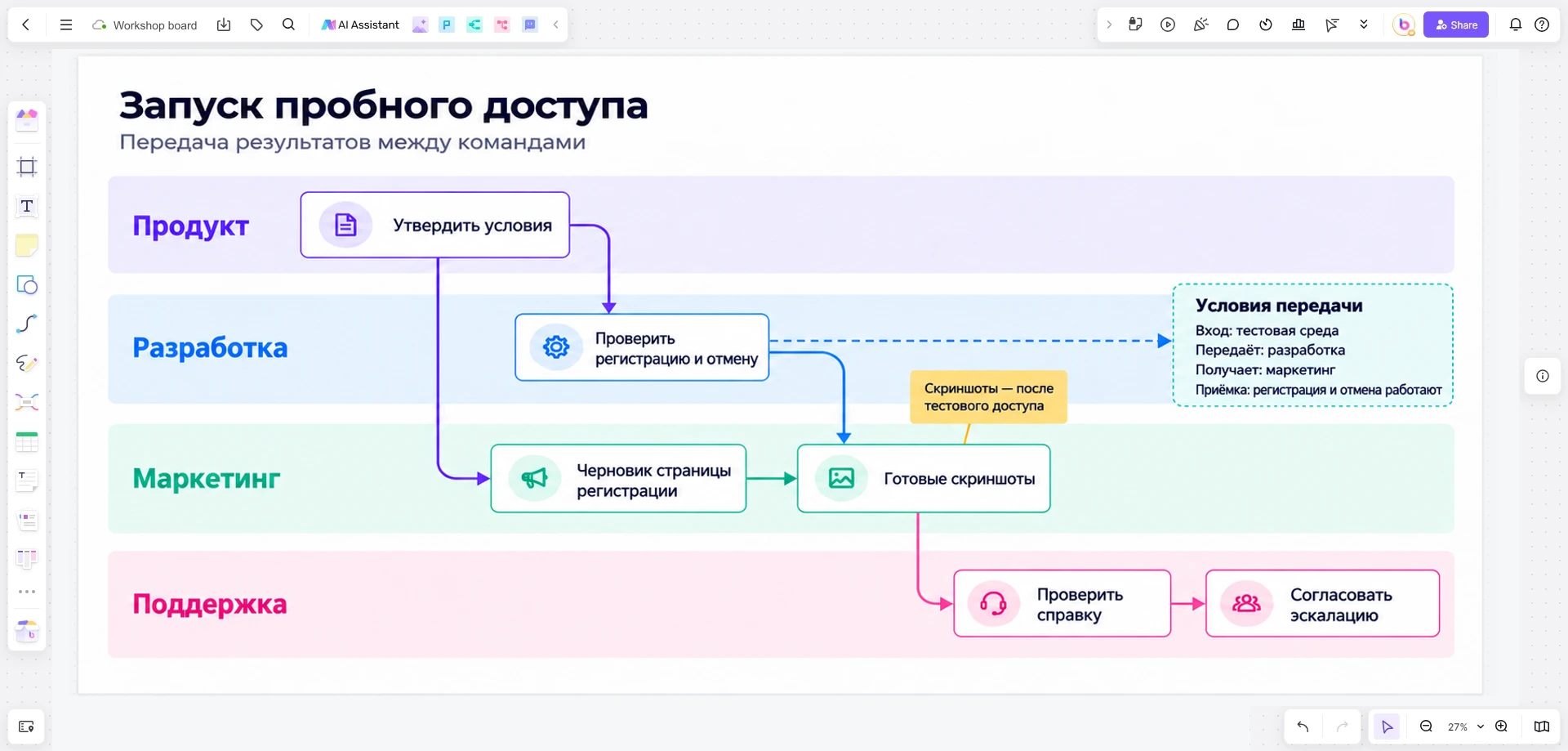Select the Утвердить условия node
This screenshot has width=1568, height=751.
click(435, 225)
